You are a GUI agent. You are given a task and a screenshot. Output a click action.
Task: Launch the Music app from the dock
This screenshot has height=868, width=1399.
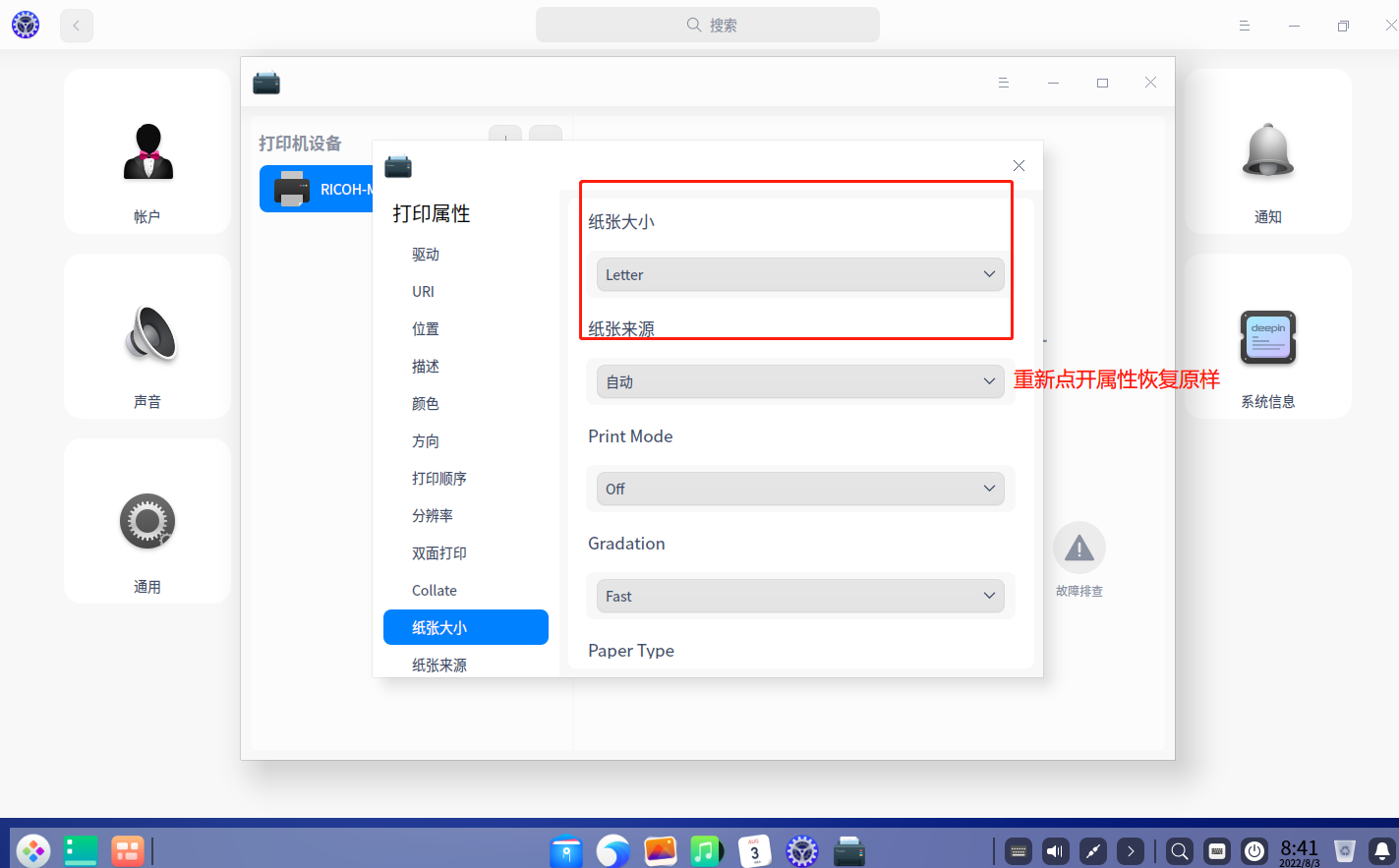(x=707, y=851)
